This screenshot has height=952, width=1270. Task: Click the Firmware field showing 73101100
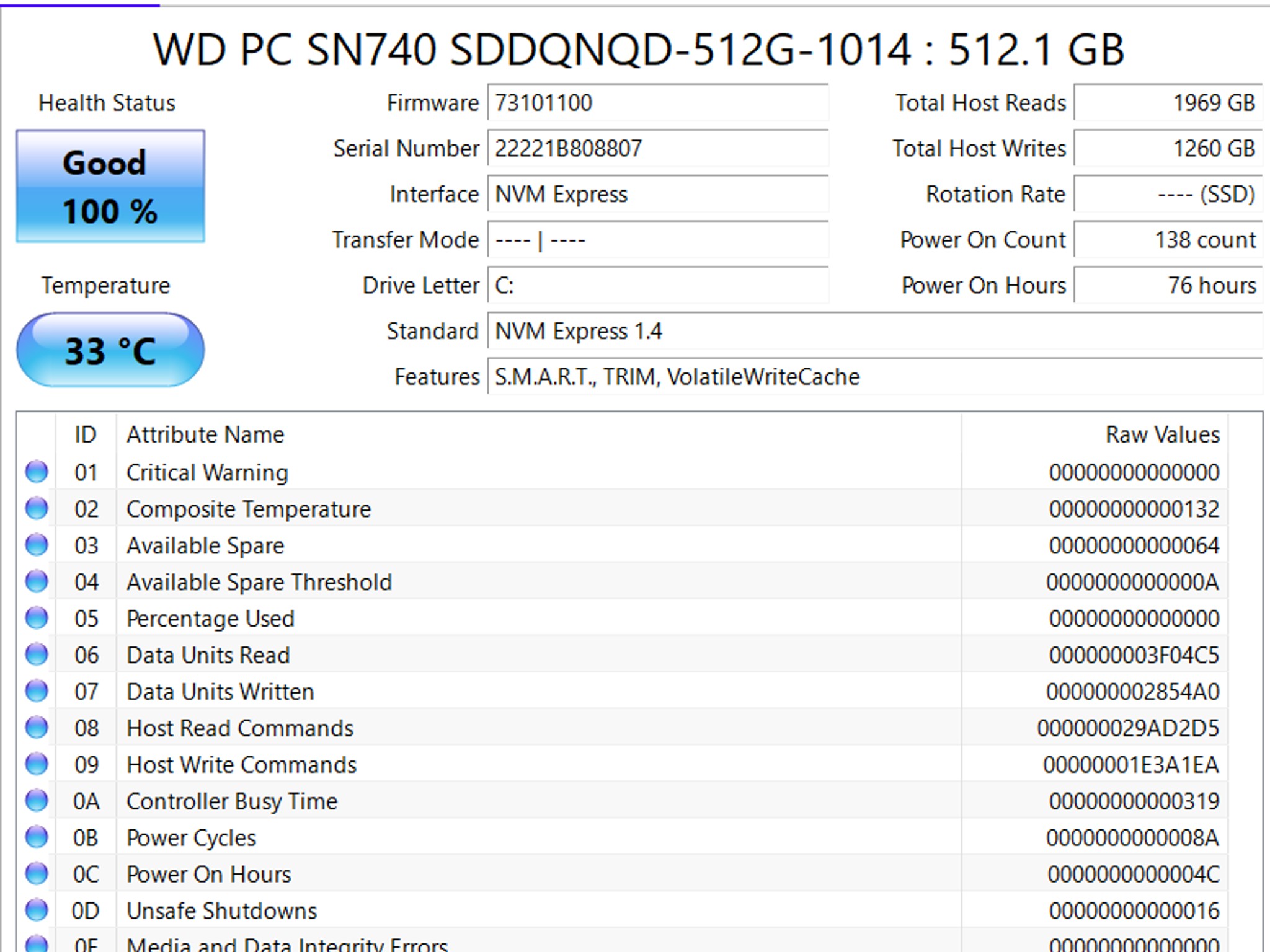657,103
